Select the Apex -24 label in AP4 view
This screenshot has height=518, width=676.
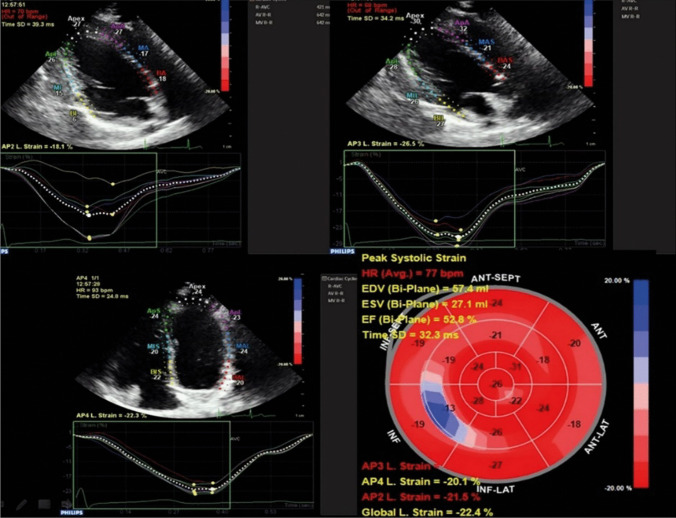197,289
